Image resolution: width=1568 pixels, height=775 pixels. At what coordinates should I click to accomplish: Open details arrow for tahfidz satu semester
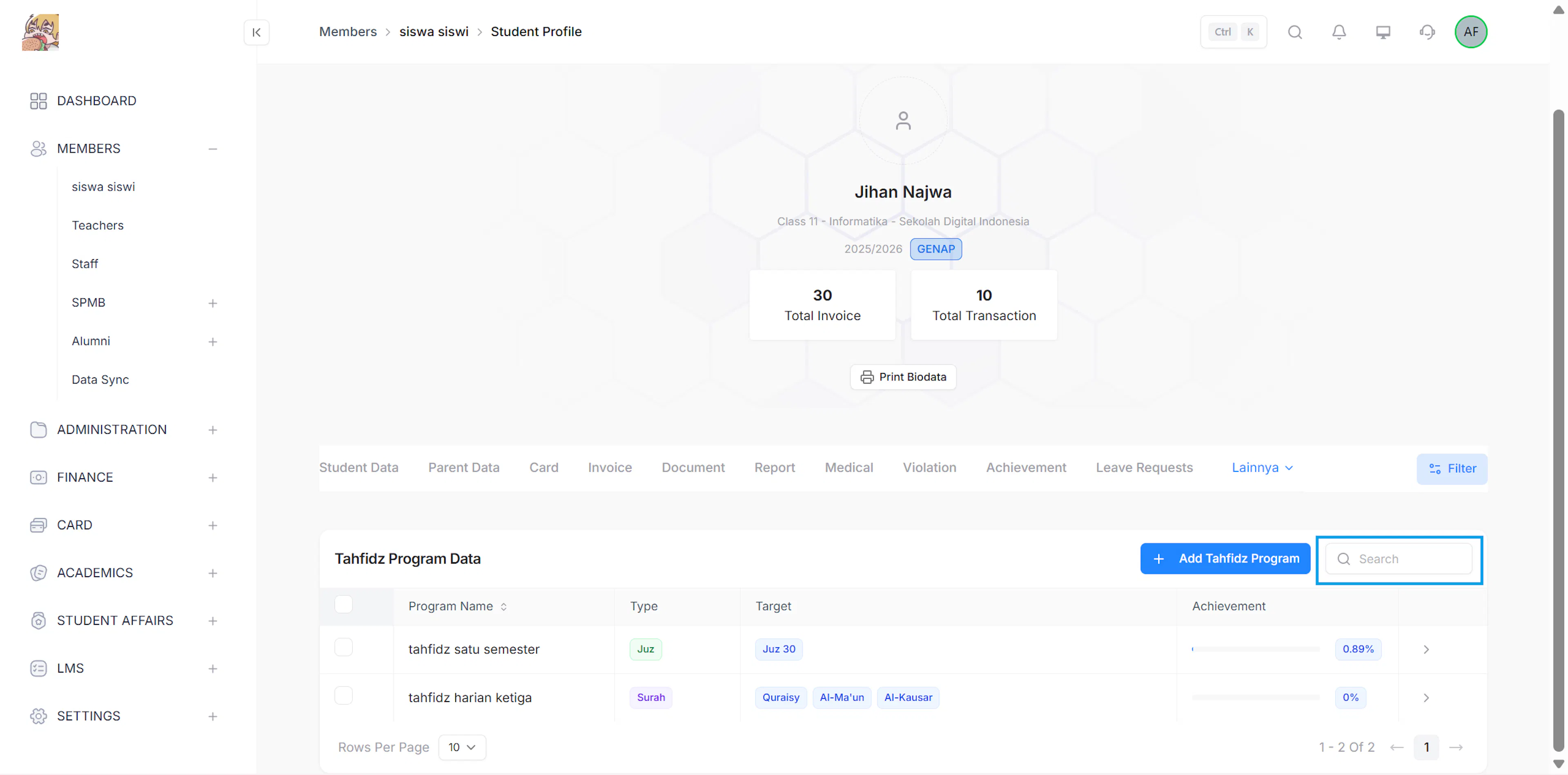[x=1425, y=650]
